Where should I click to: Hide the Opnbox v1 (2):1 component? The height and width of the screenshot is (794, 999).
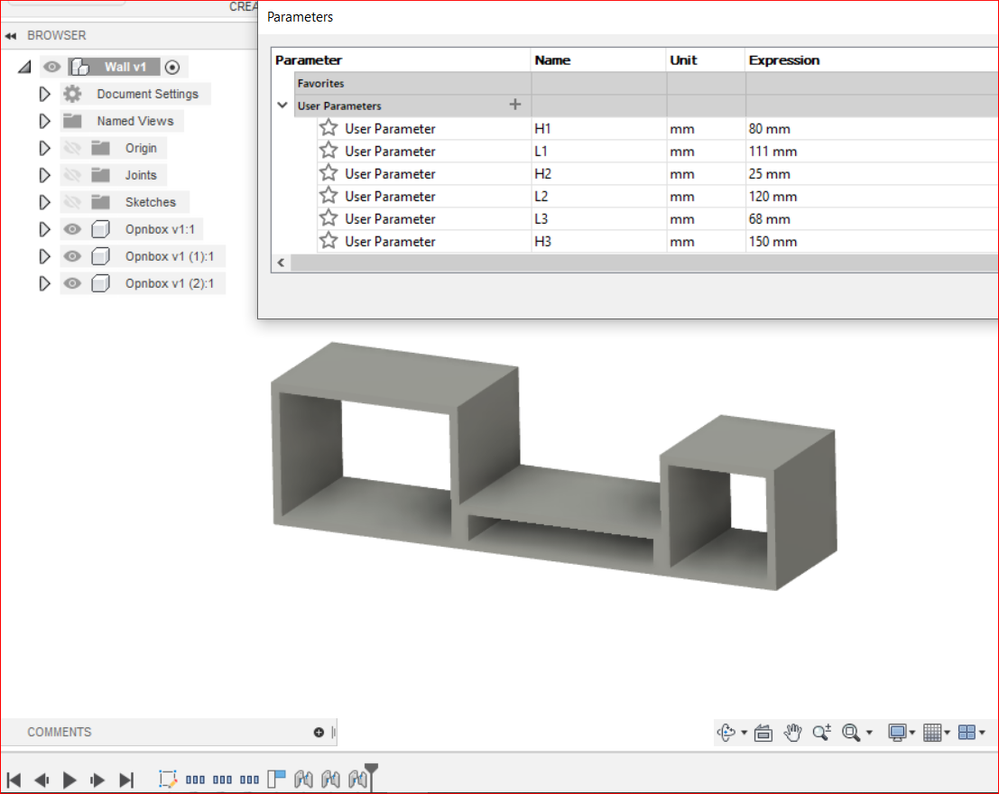click(x=73, y=283)
